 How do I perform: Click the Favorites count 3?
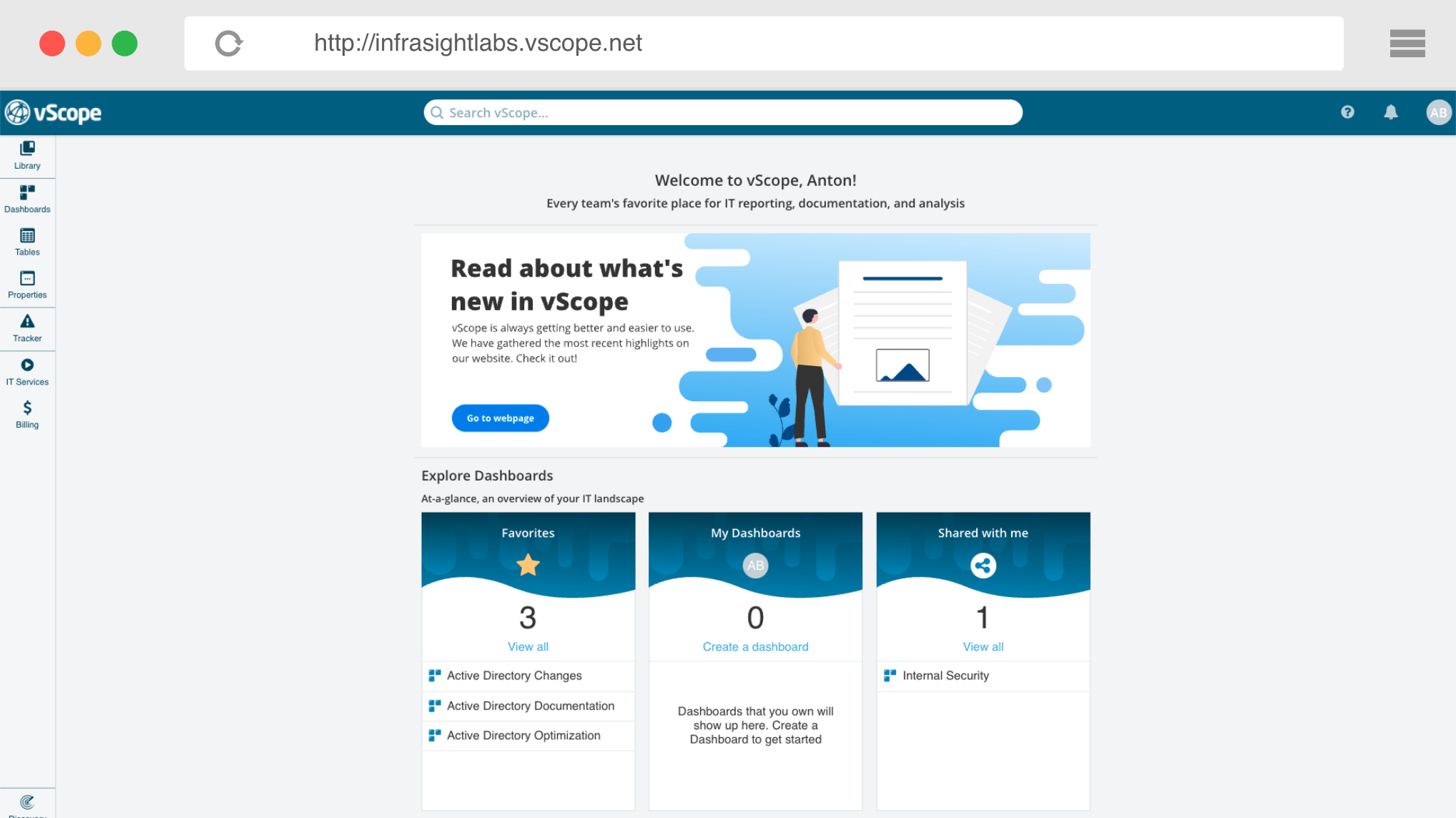[528, 618]
